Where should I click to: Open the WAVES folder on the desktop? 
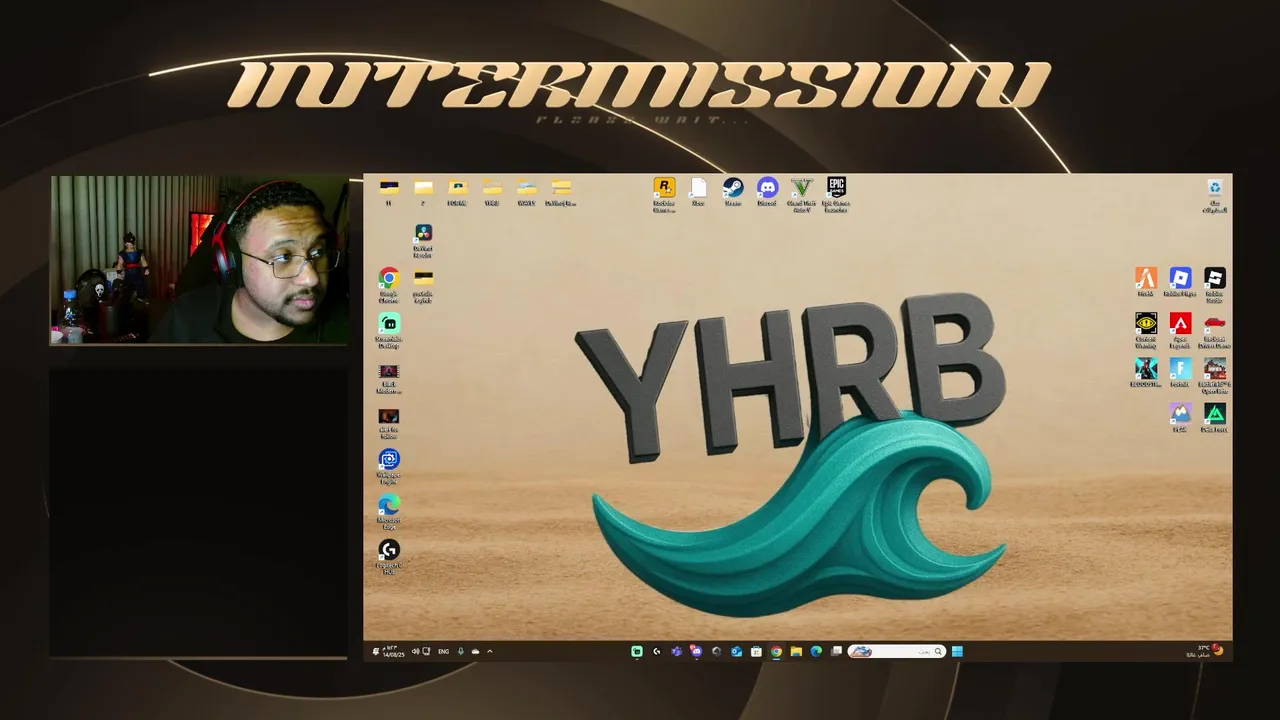[x=527, y=192]
